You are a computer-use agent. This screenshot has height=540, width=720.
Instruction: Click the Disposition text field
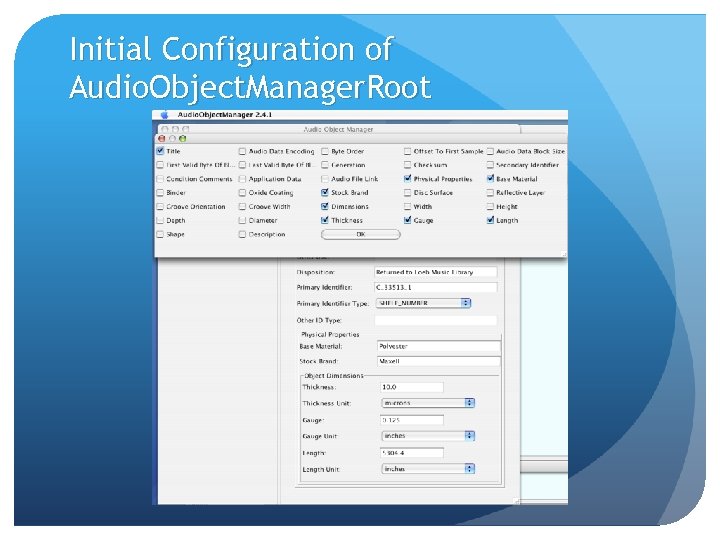click(x=435, y=272)
